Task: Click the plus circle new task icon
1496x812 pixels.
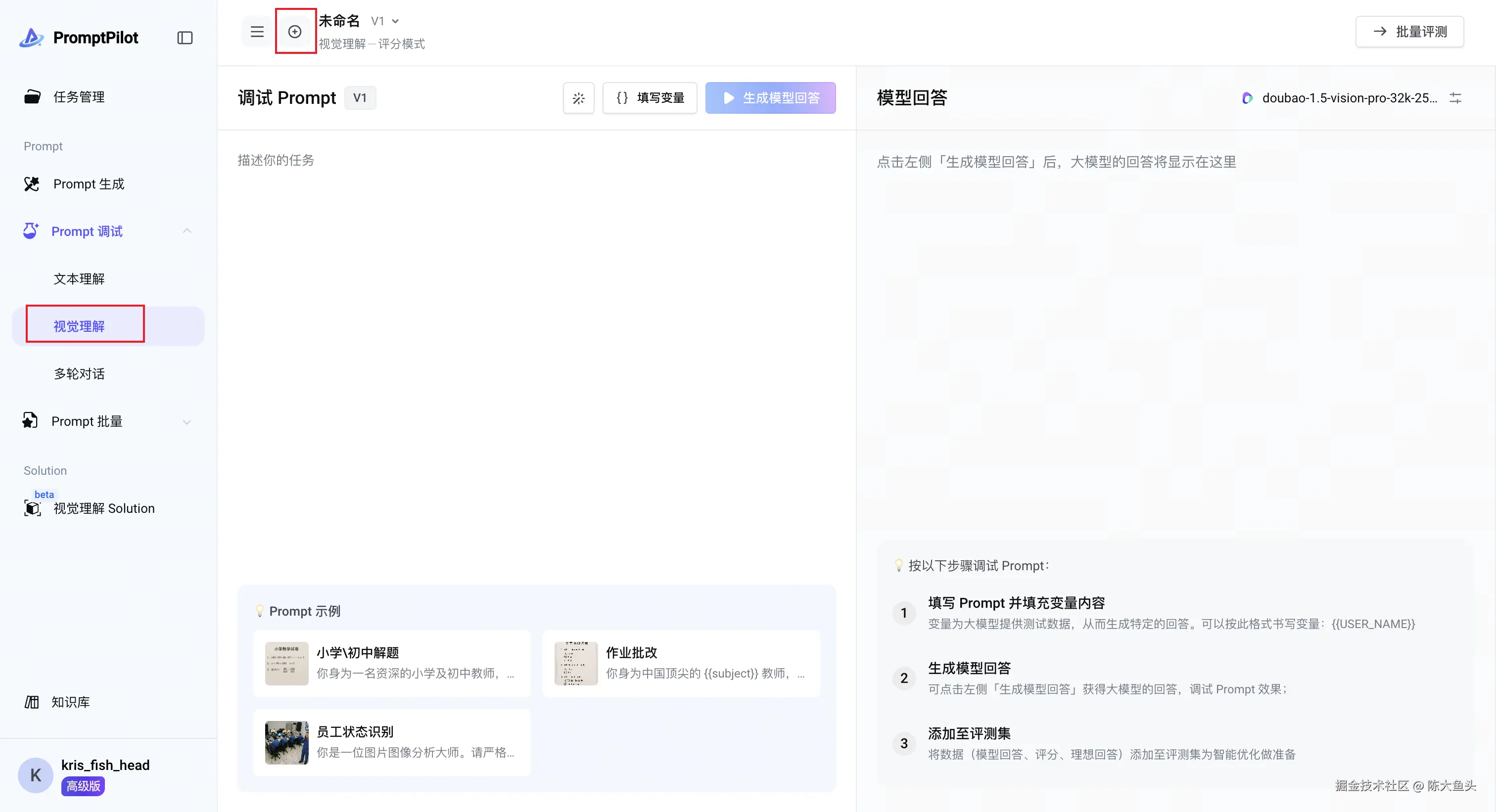Action: coord(295,32)
